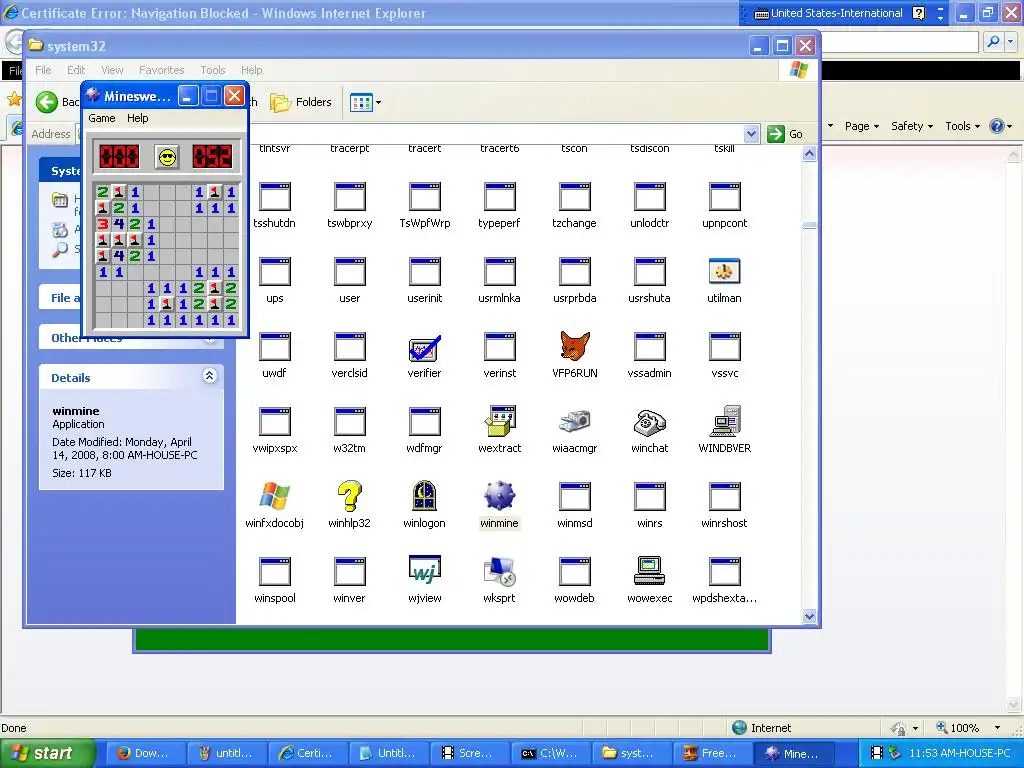Select the wowdeb file icon

575,572
